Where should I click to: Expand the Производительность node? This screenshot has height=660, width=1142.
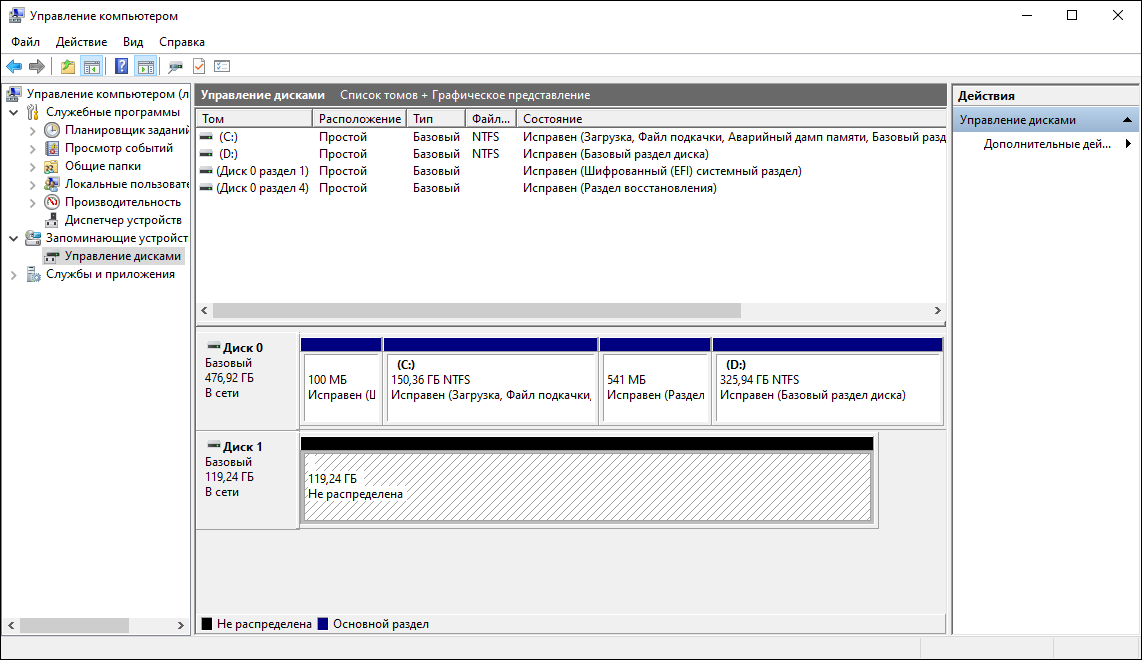point(33,203)
